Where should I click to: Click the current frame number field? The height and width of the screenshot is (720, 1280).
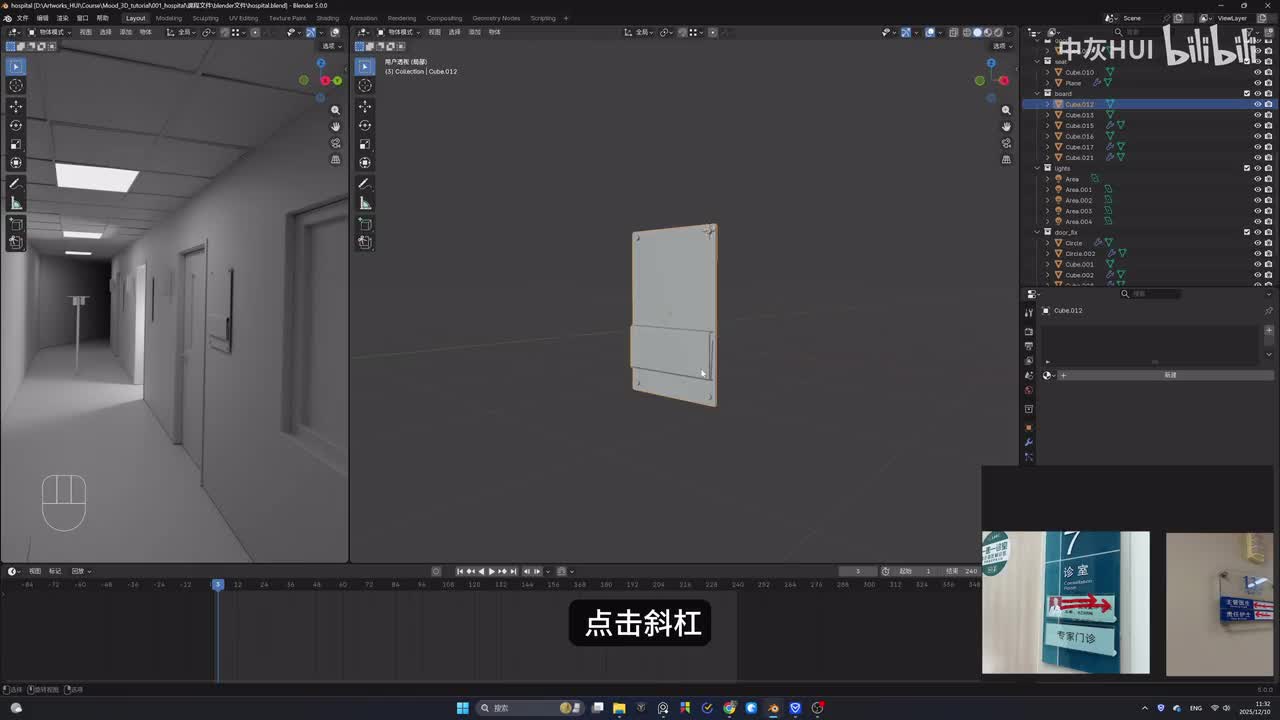tap(858, 571)
